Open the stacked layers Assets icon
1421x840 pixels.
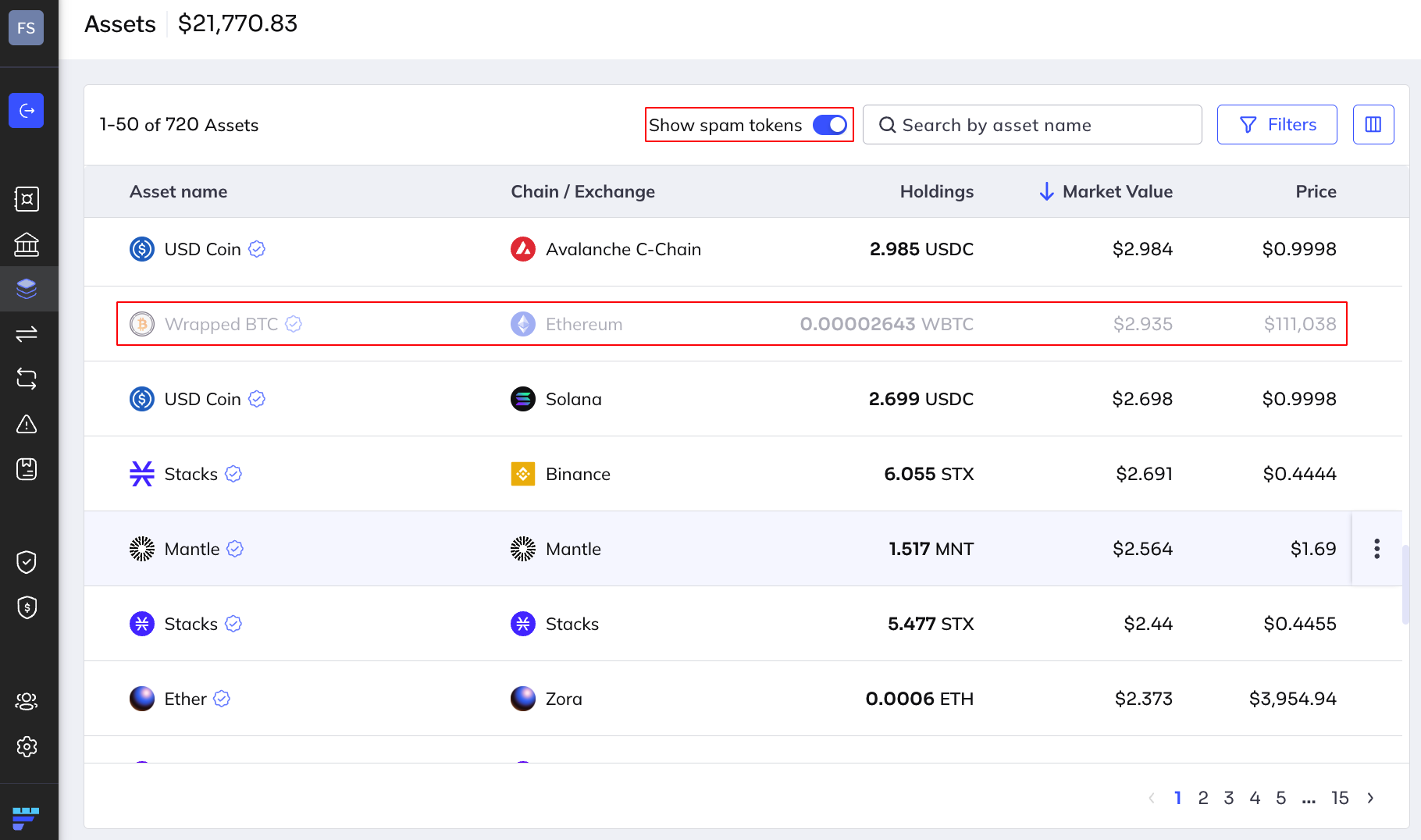click(x=27, y=289)
